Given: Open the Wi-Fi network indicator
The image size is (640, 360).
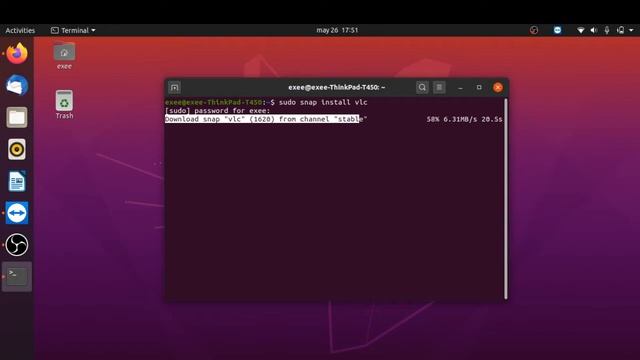Looking at the screenshot, I should tap(580, 30).
